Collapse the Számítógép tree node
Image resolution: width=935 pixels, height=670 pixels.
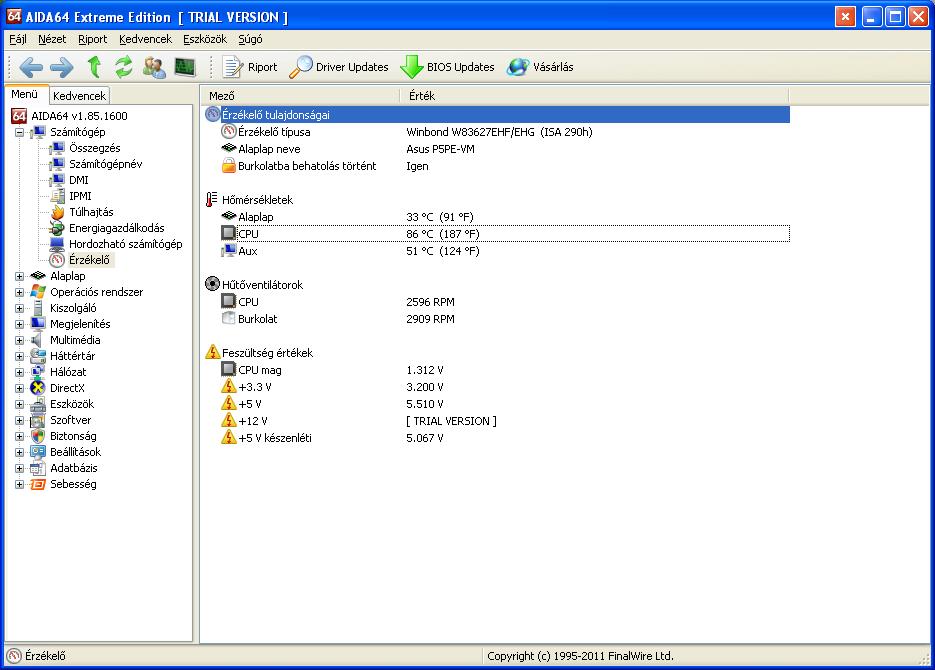click(x=20, y=132)
